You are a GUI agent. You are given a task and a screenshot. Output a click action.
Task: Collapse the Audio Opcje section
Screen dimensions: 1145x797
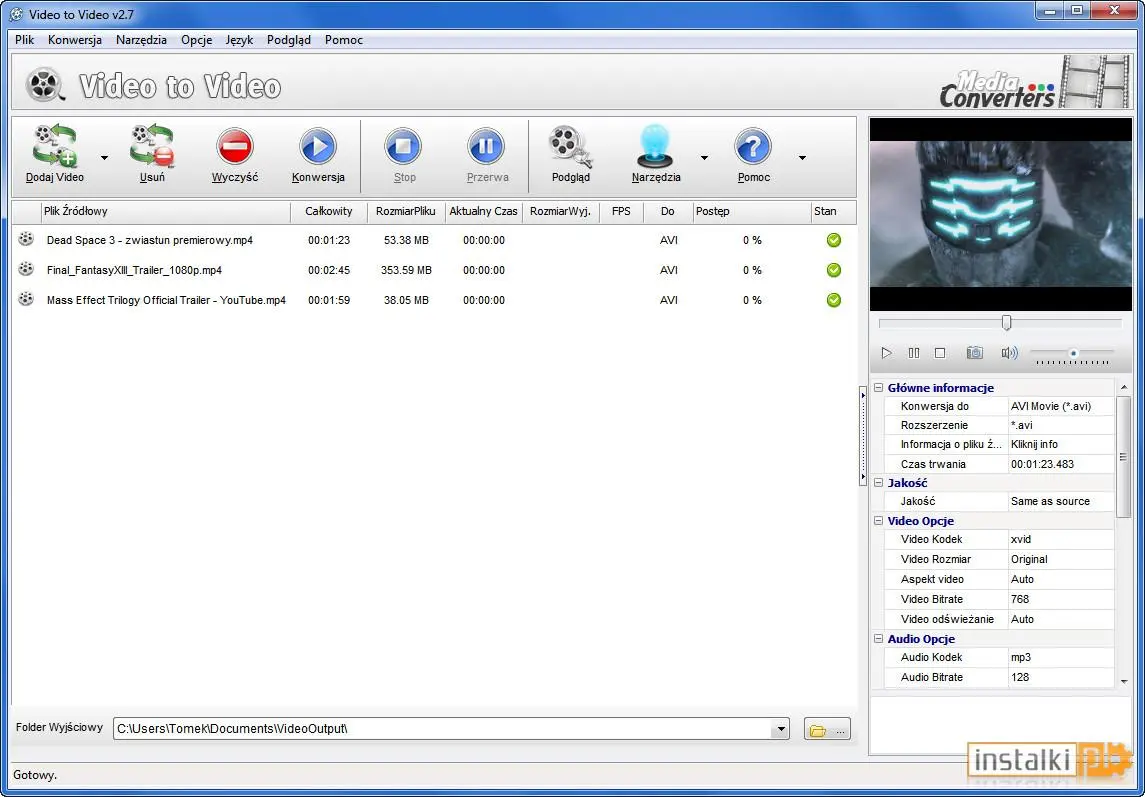(878, 639)
